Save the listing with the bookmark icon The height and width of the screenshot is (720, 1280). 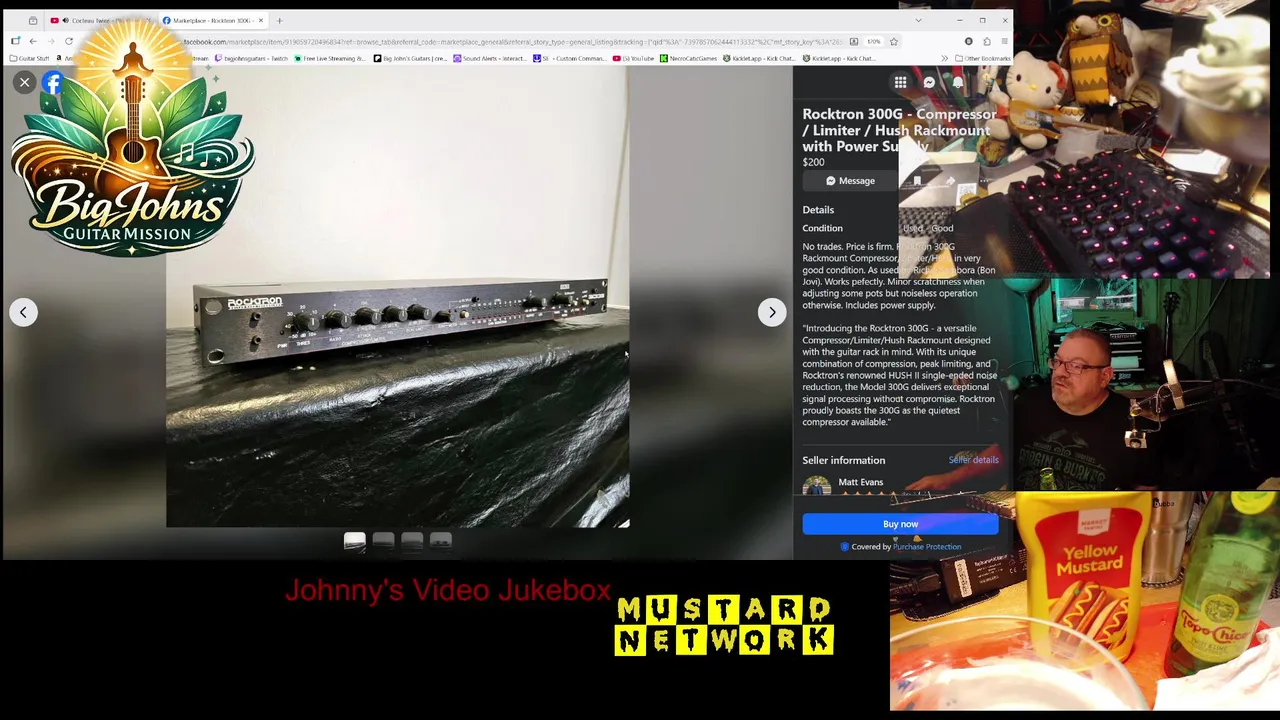[917, 181]
